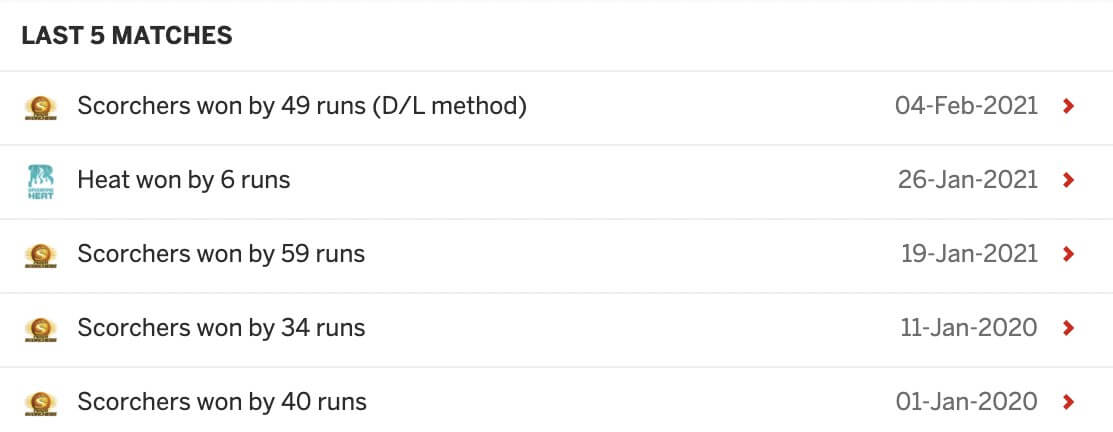Open the red chevron for 11-Jan-2020 match
This screenshot has width=1113, height=432.
[1068, 328]
